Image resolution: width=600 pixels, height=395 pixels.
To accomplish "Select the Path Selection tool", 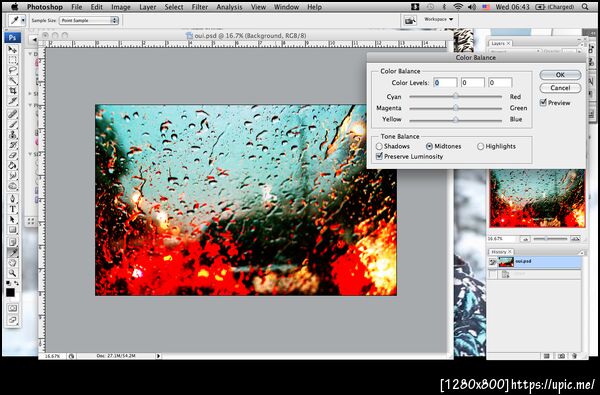I will (13, 219).
